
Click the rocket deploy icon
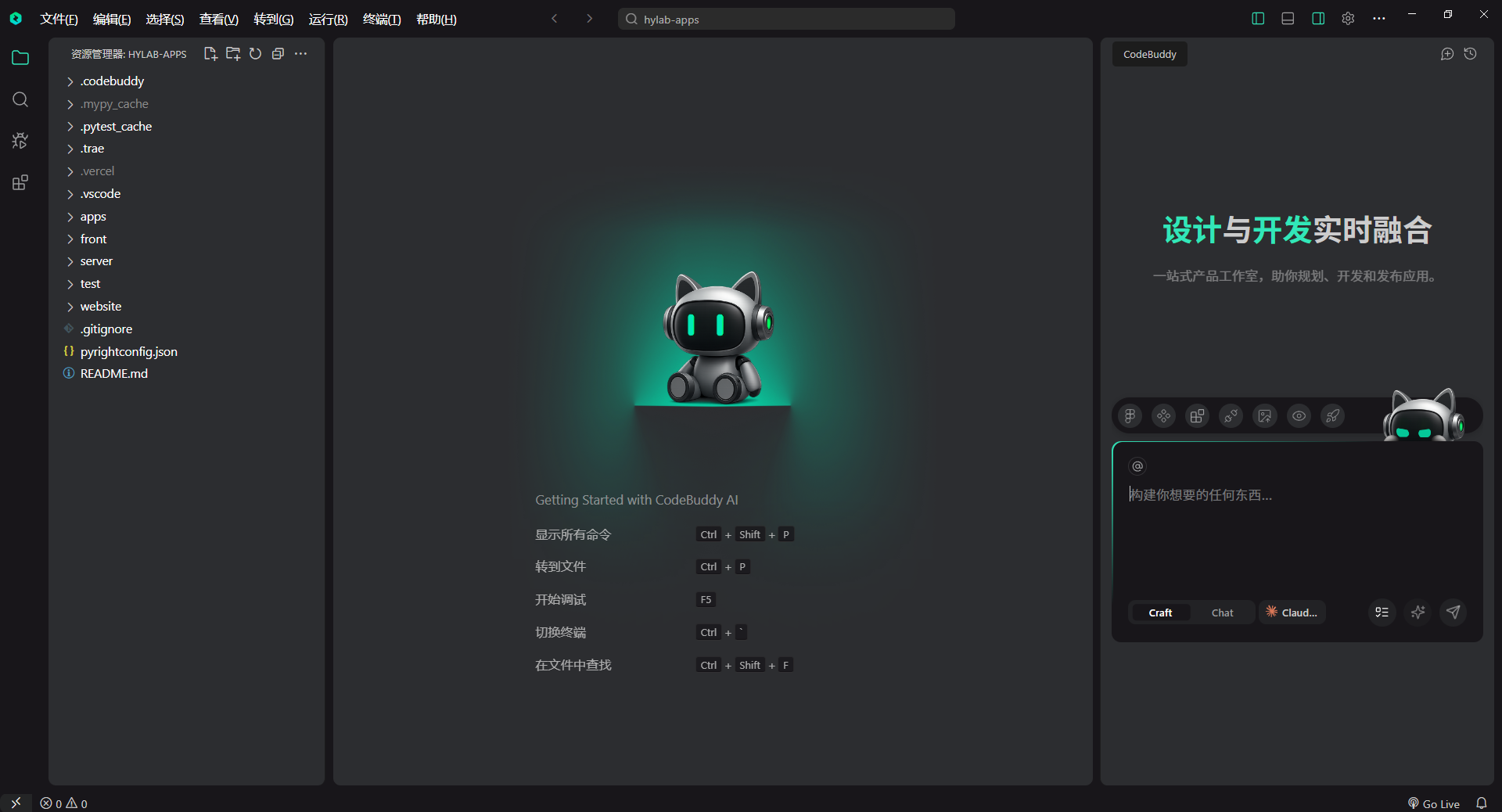tap(1333, 416)
